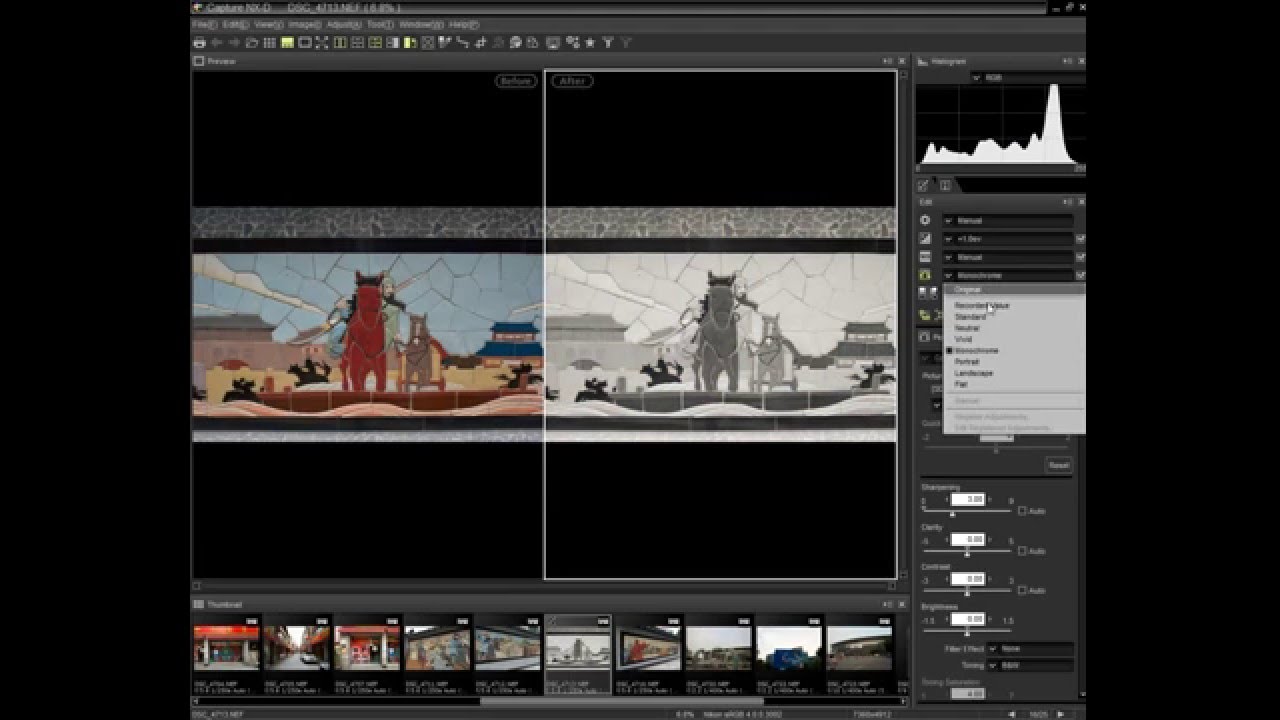Click the Contrast value input field

967,579
